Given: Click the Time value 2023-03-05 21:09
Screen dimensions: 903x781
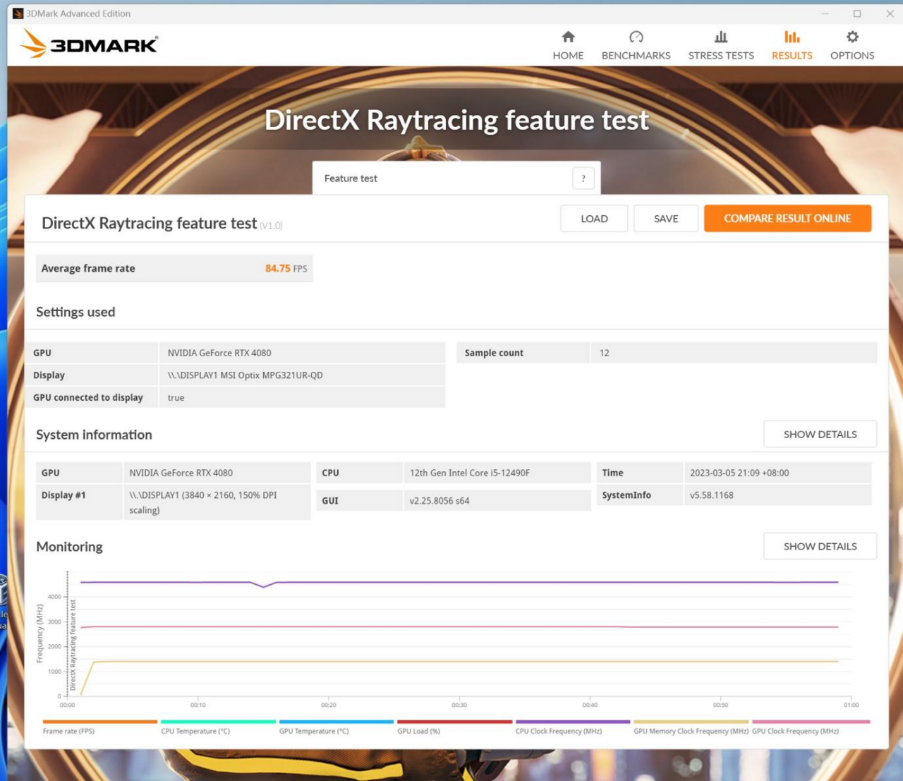Looking at the screenshot, I should point(739,473).
